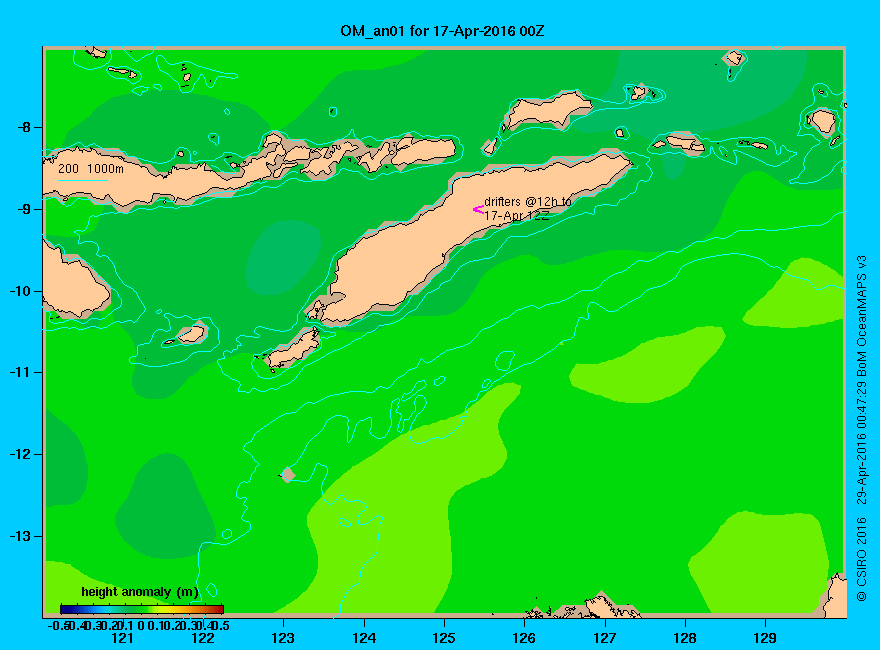The height and width of the screenshot is (650, 880).
Task: Click the 'height anomaly (m)' label
Action: tap(140, 592)
